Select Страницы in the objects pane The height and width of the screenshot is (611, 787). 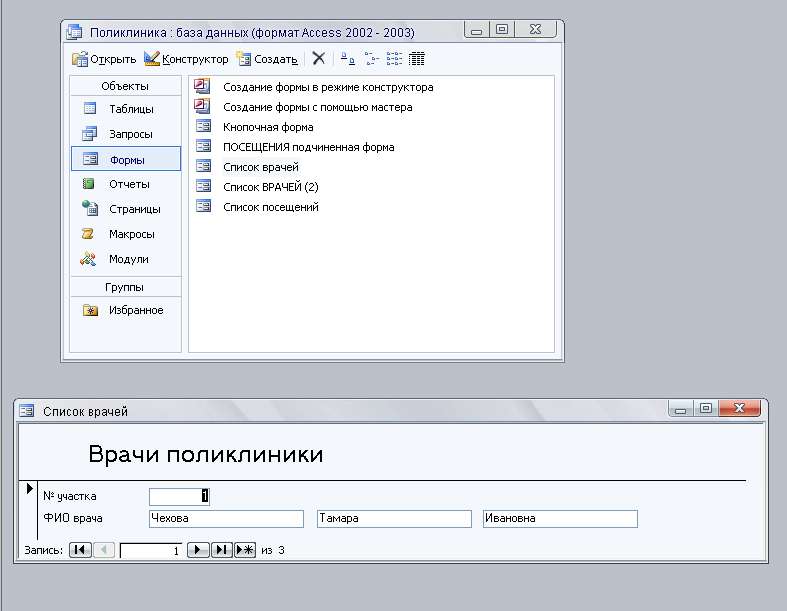[x=125, y=209]
